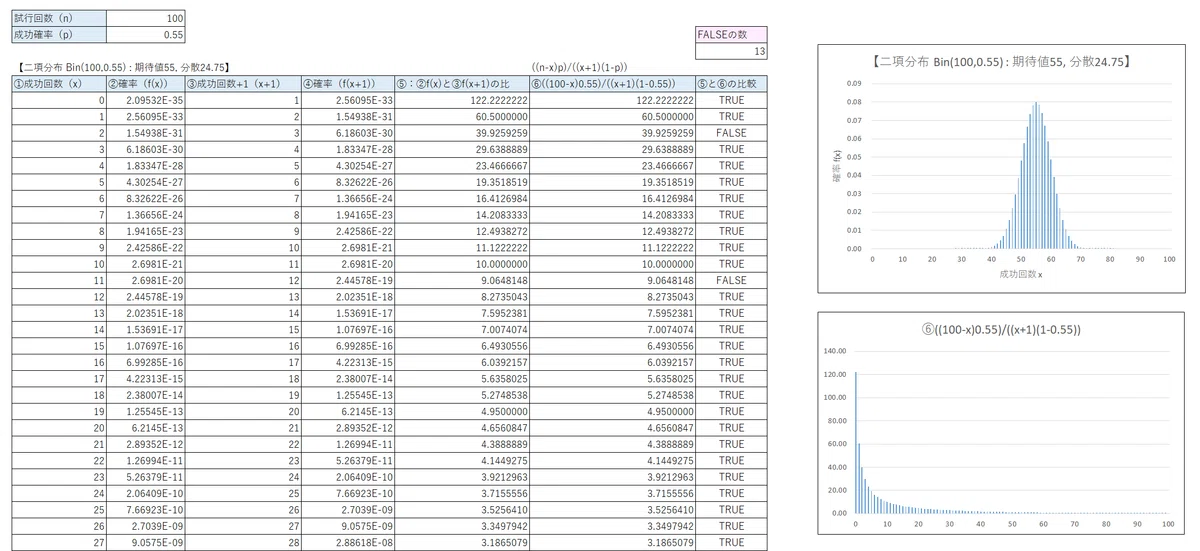
Task: Select the ⑤：②f(x)と③f(x+1)の比 header
Action: click(462, 84)
